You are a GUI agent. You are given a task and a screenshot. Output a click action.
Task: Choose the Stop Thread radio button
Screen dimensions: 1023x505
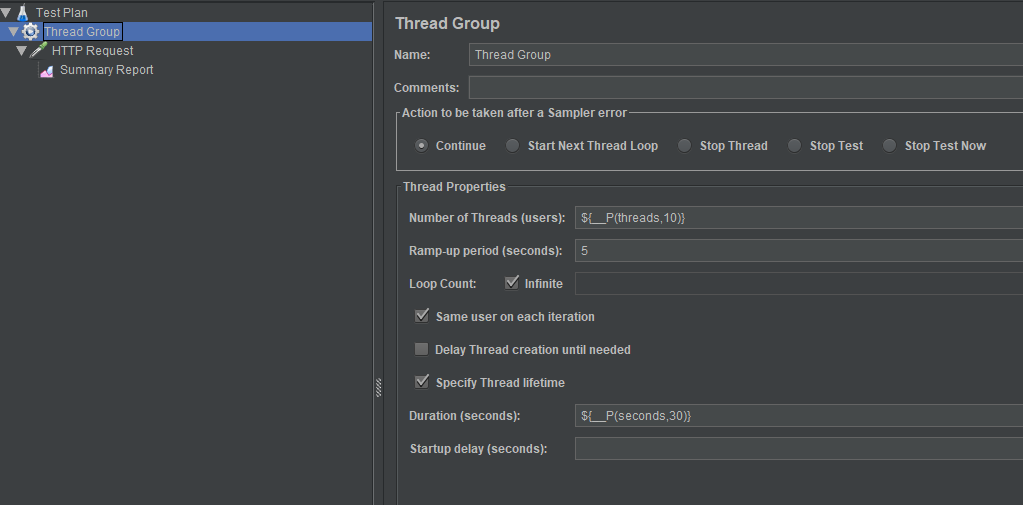pos(684,146)
